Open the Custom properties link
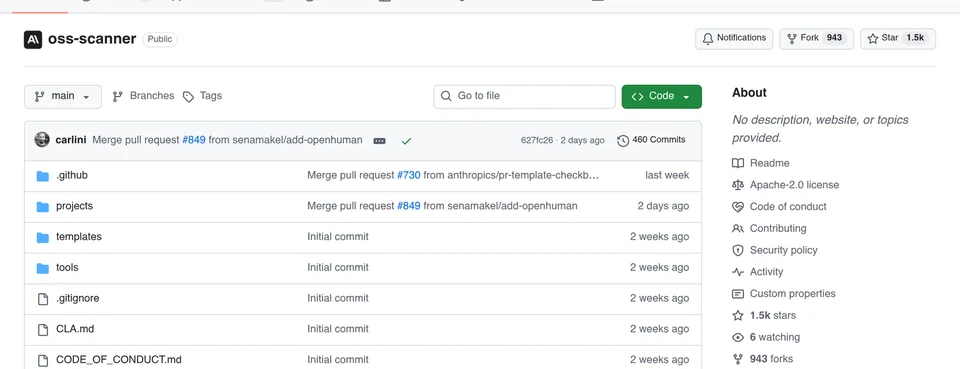 784,294
